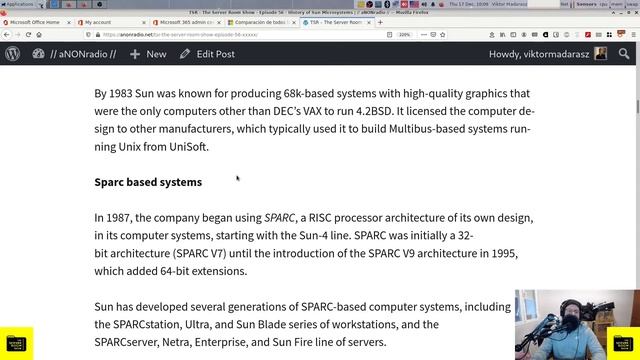Go to the browser home page
The image size is (640, 360).
(39, 35)
